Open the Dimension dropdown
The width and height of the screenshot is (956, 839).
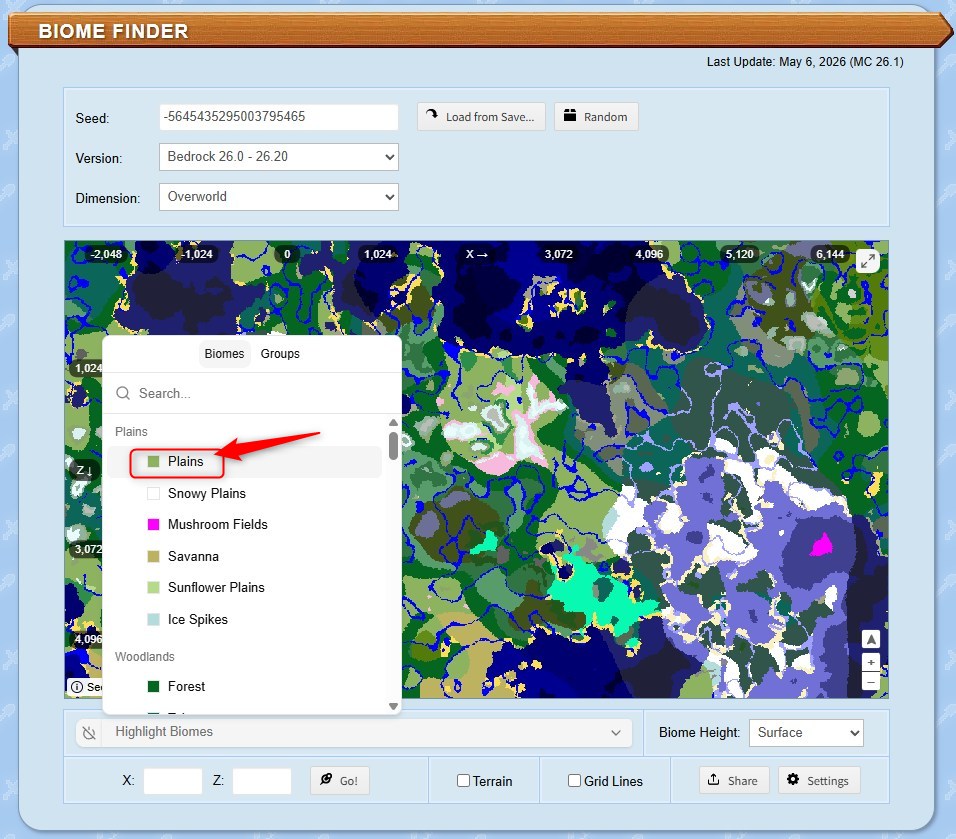tap(279, 197)
